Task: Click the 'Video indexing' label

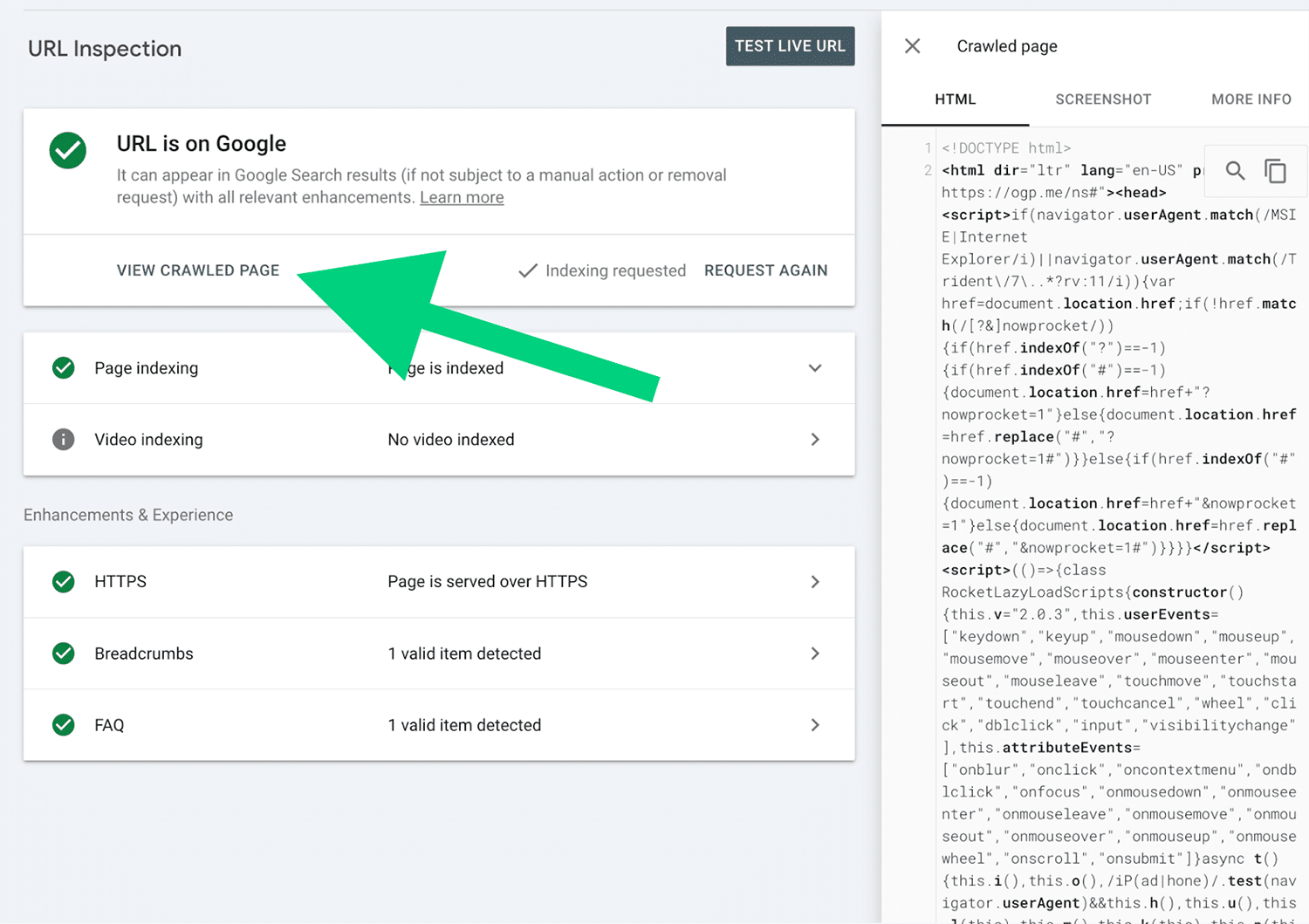Action: tap(148, 440)
